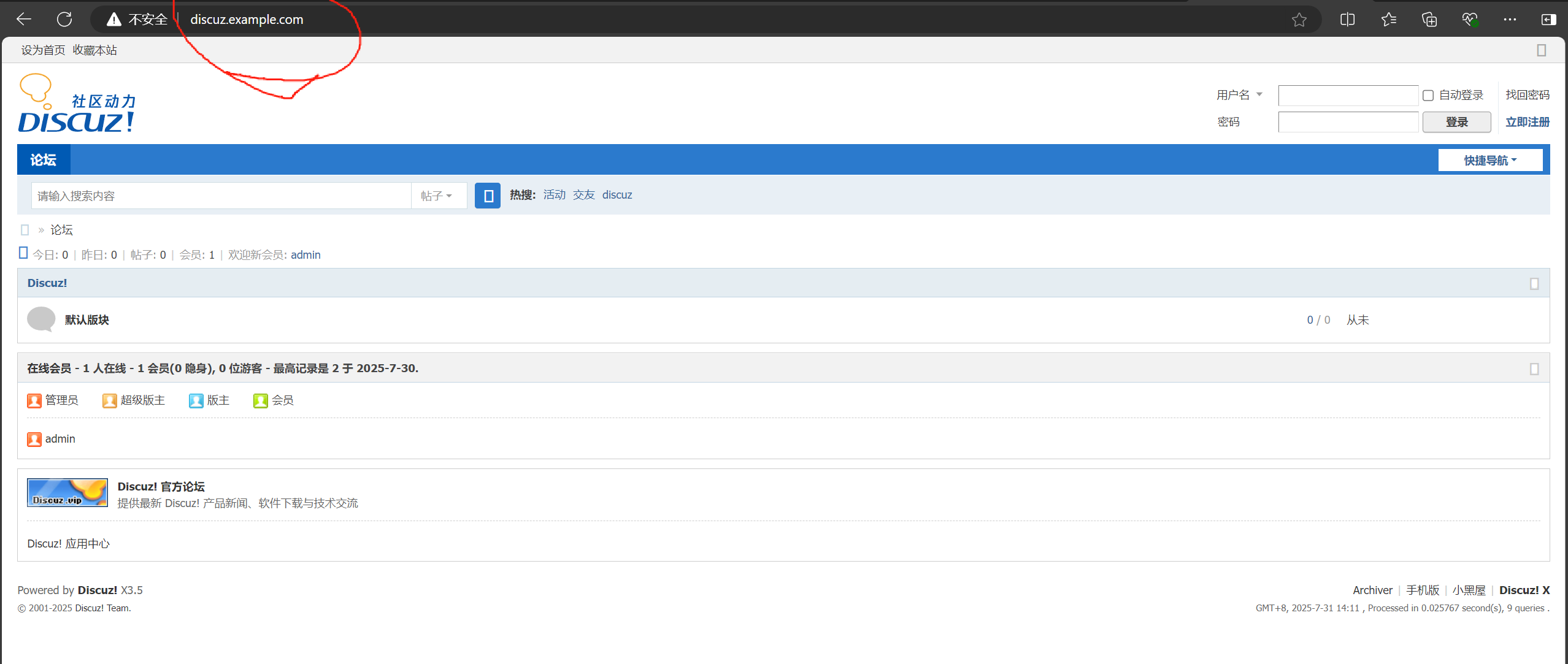The image size is (1568, 664).
Task: Click Discuz! link in Powered by footer
Action: point(98,590)
